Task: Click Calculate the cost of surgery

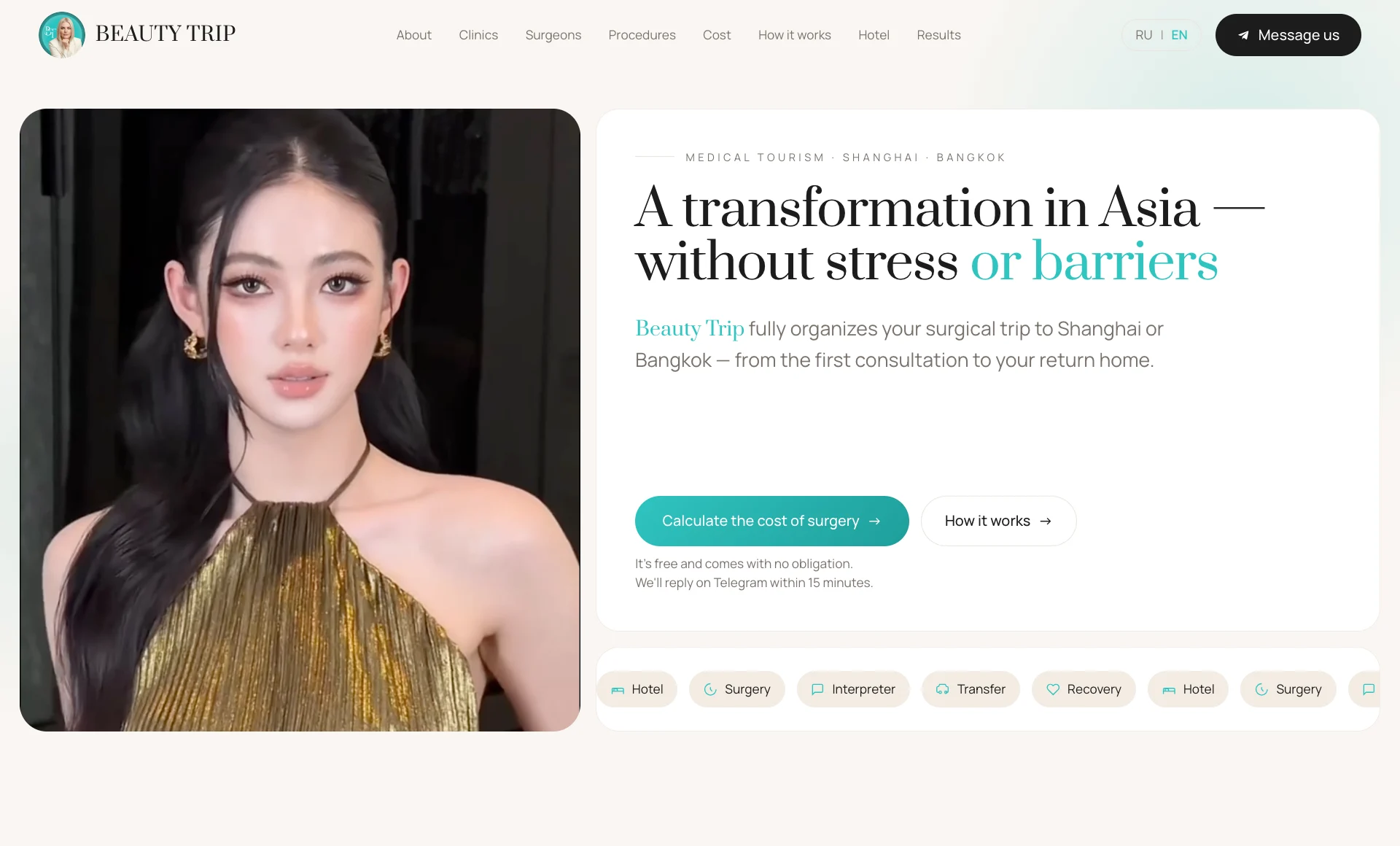Action: (x=771, y=521)
